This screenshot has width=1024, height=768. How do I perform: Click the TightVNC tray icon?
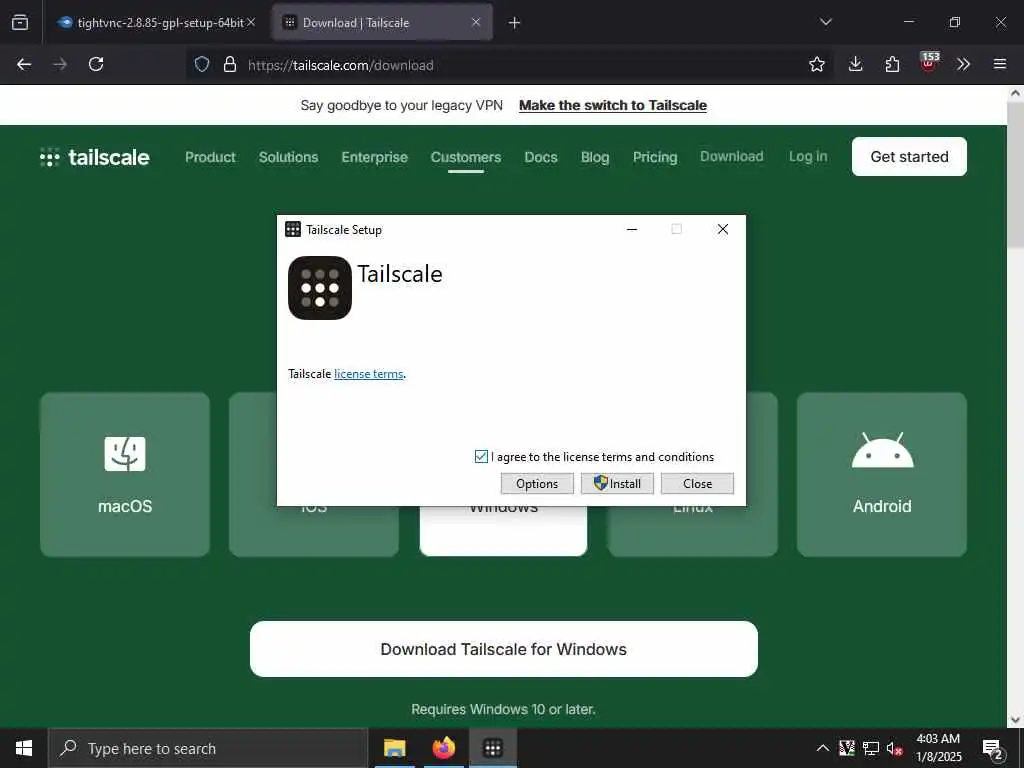846,748
